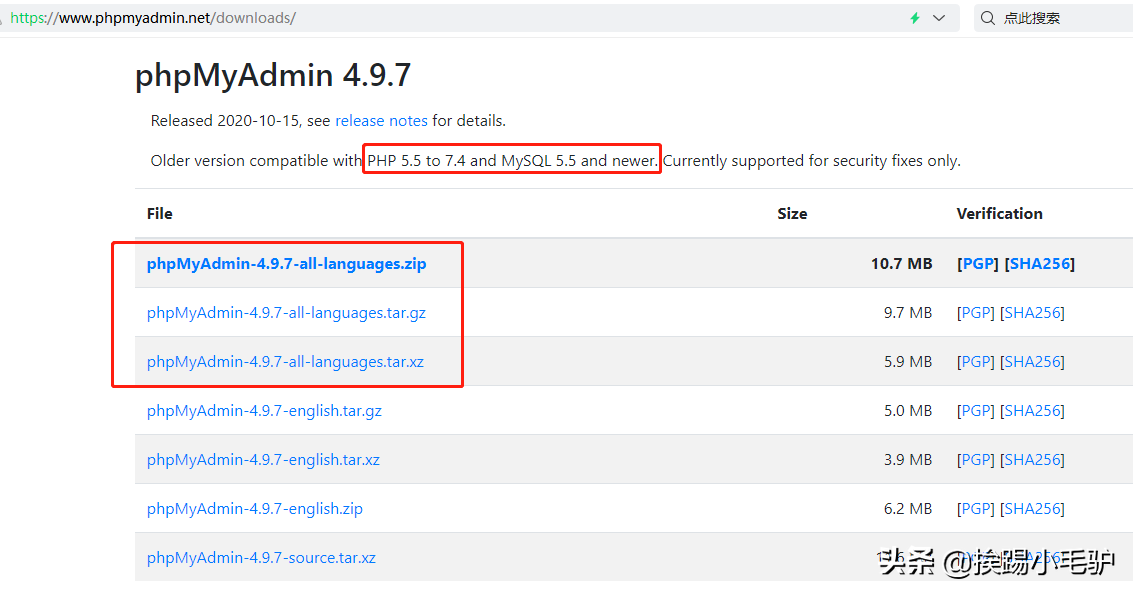This screenshot has height=594, width=1133.
Task: Open SHA256 link for all-languages.tar.xz
Action: coord(1032,362)
